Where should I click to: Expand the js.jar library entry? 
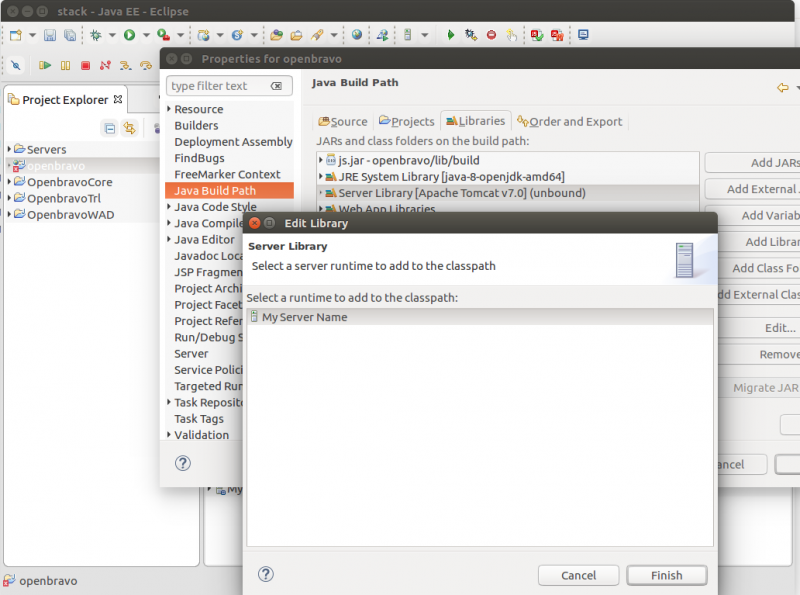point(321,160)
